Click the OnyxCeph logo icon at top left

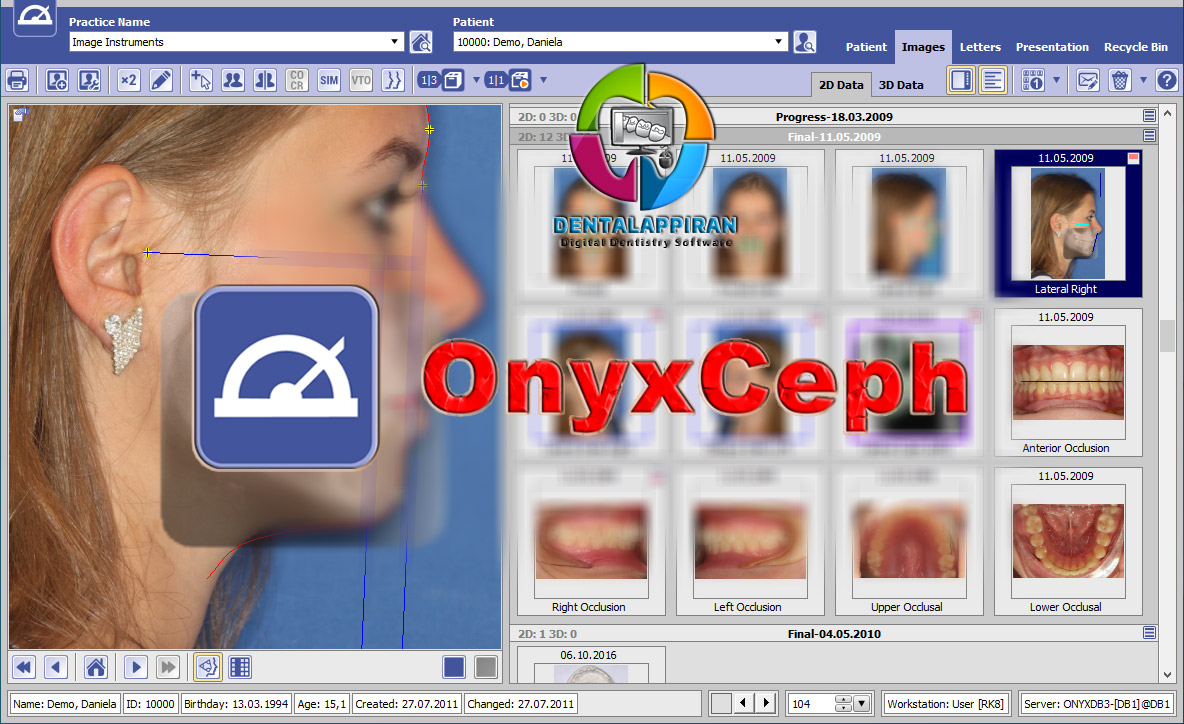click(35, 17)
